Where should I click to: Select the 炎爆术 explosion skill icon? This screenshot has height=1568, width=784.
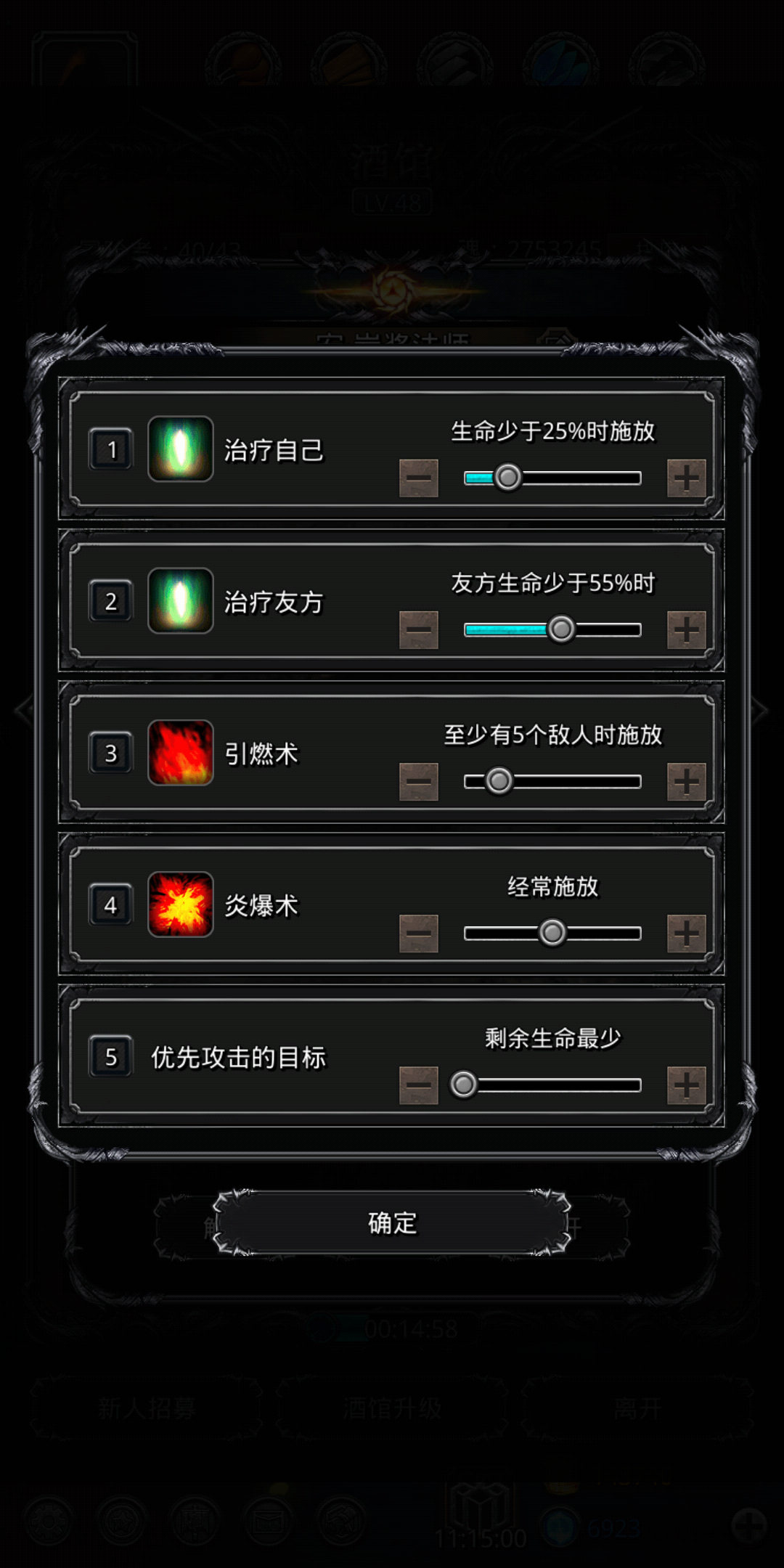click(181, 905)
